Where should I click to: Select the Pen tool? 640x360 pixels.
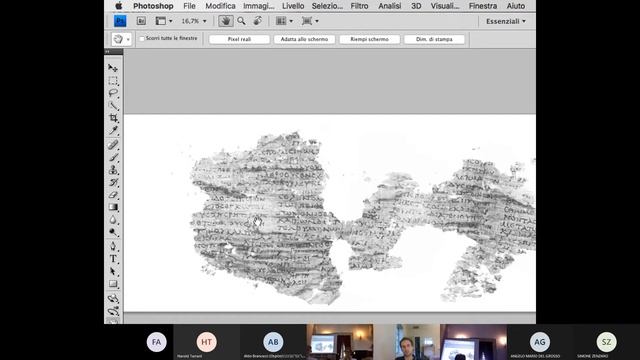tap(113, 247)
